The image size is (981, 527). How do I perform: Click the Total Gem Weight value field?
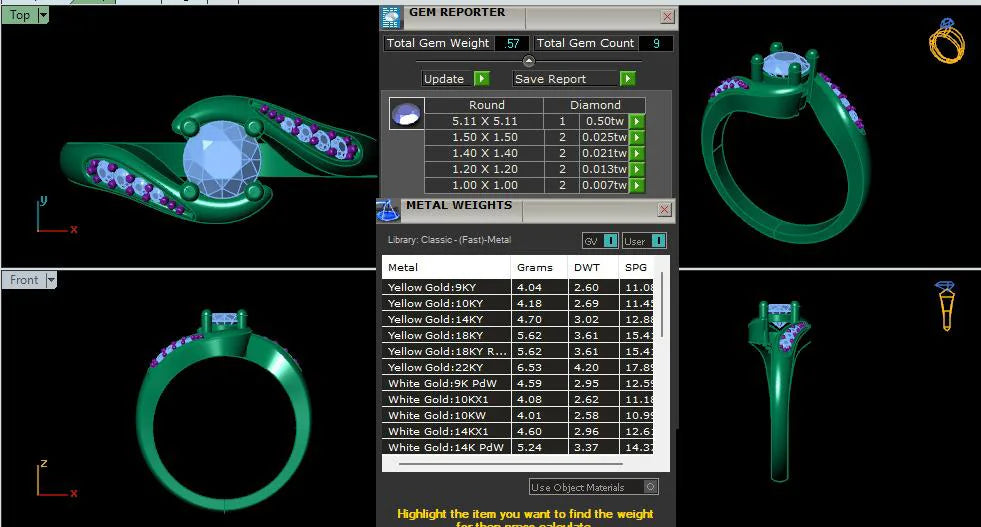click(x=512, y=43)
